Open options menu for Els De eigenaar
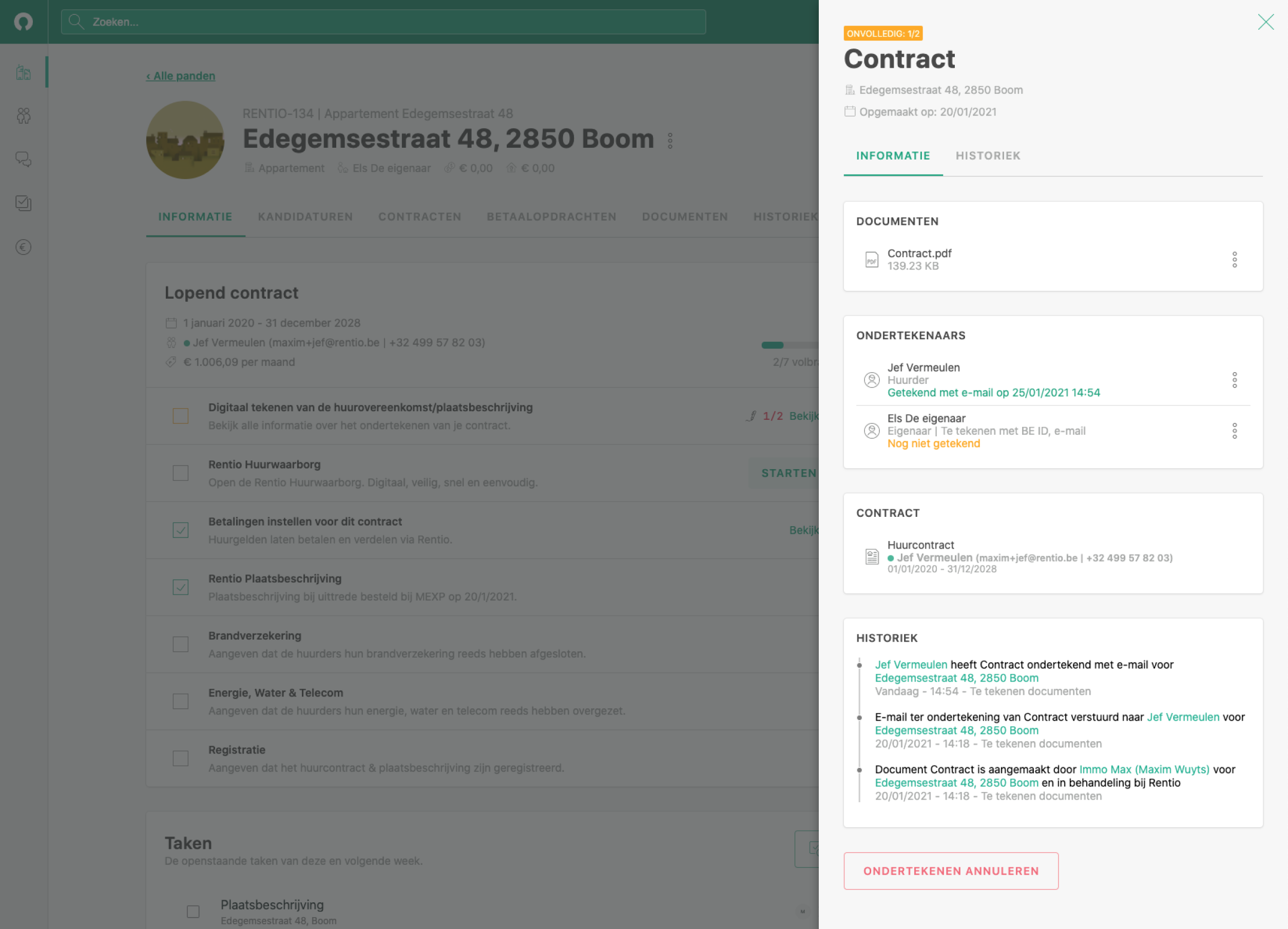The image size is (1288, 929). pos(1234,431)
